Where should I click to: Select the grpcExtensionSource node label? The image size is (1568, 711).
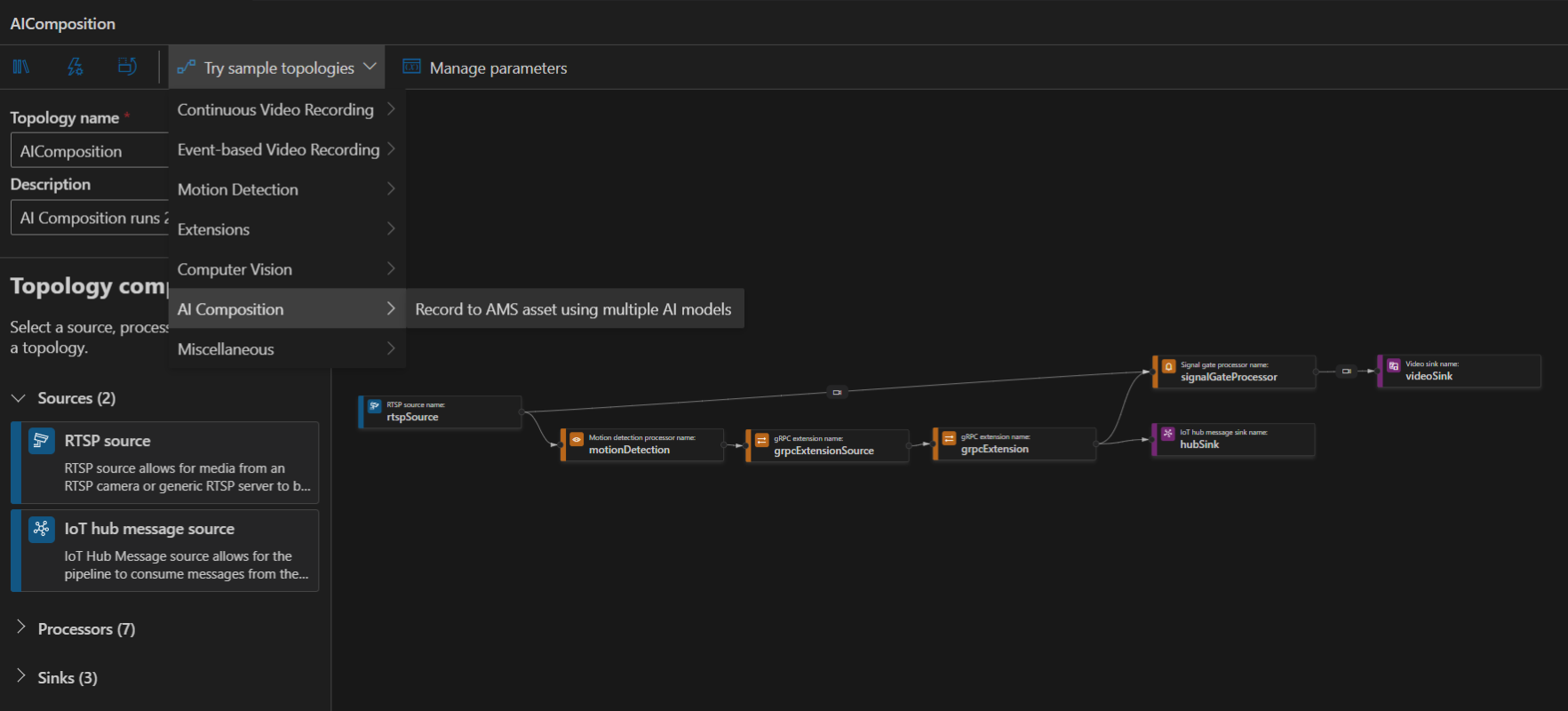[824, 451]
